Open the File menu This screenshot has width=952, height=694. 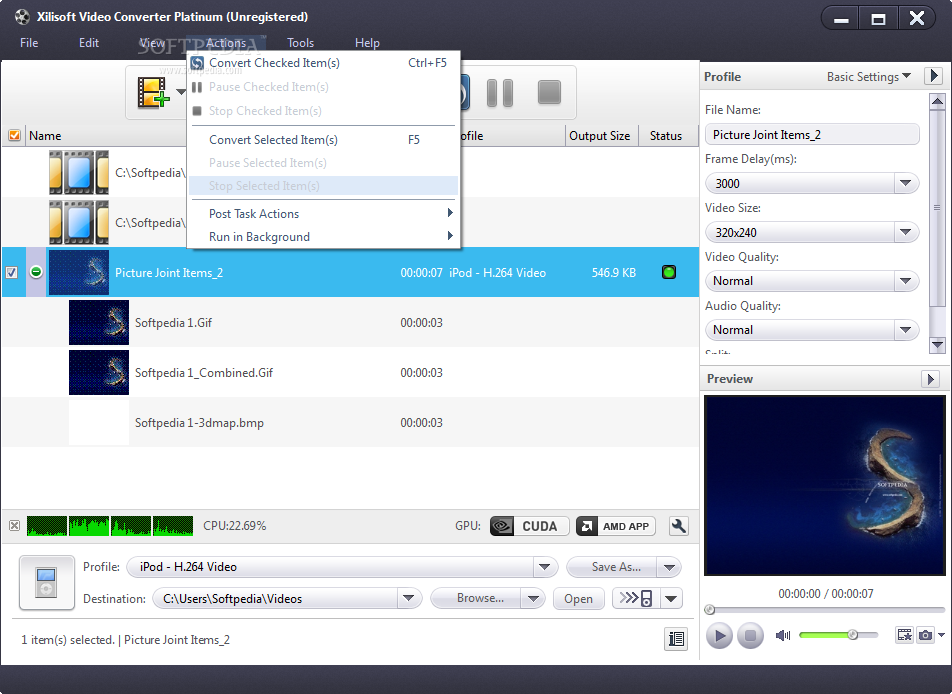click(x=29, y=43)
